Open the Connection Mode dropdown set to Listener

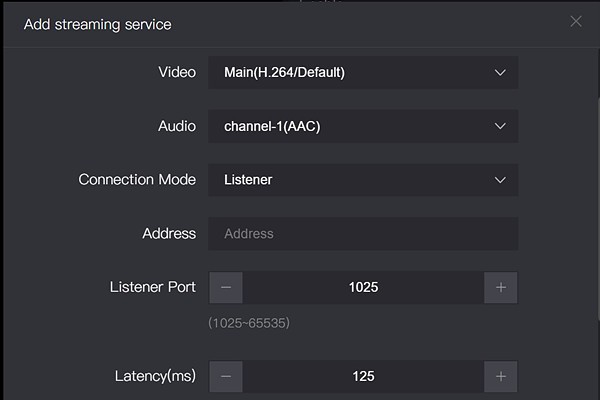(350, 180)
